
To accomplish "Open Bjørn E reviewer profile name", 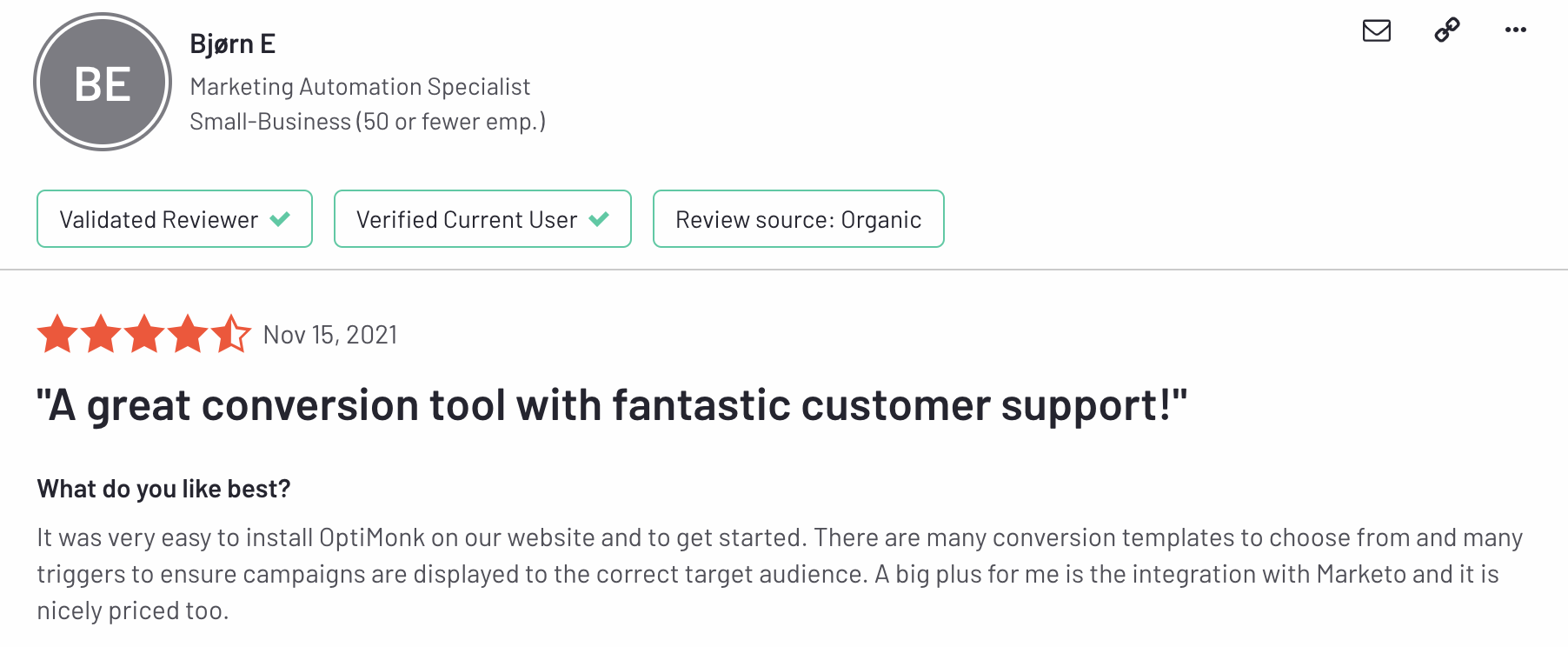I will [x=232, y=43].
